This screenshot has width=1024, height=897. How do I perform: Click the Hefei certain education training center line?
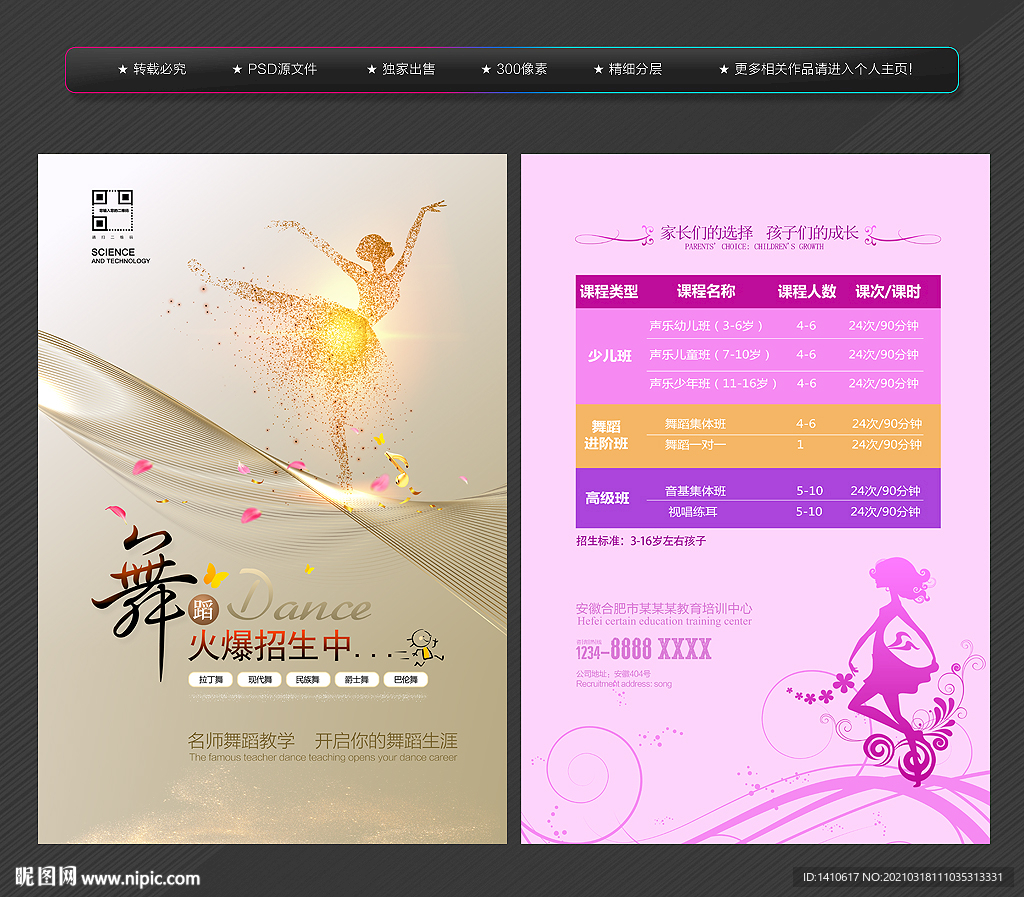pyautogui.click(x=664, y=622)
